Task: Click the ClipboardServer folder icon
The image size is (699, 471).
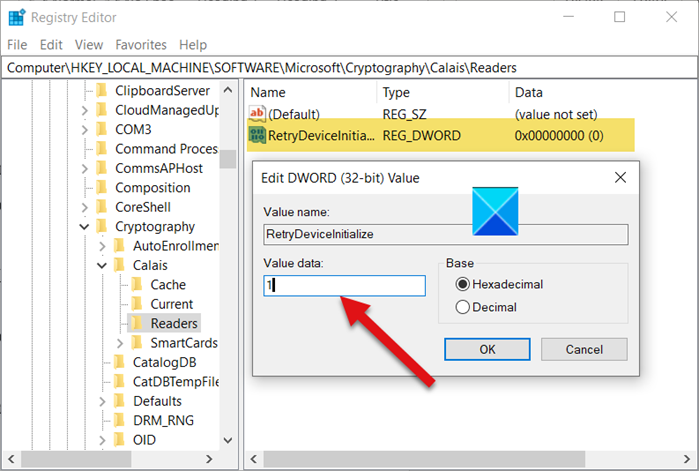Action: coord(102,90)
